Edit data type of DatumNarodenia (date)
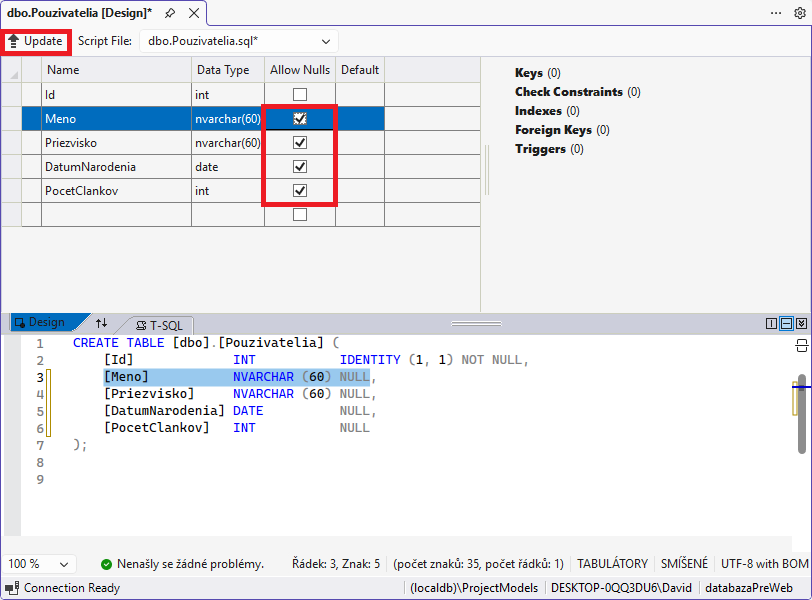The height and width of the screenshot is (600, 812). [228, 167]
